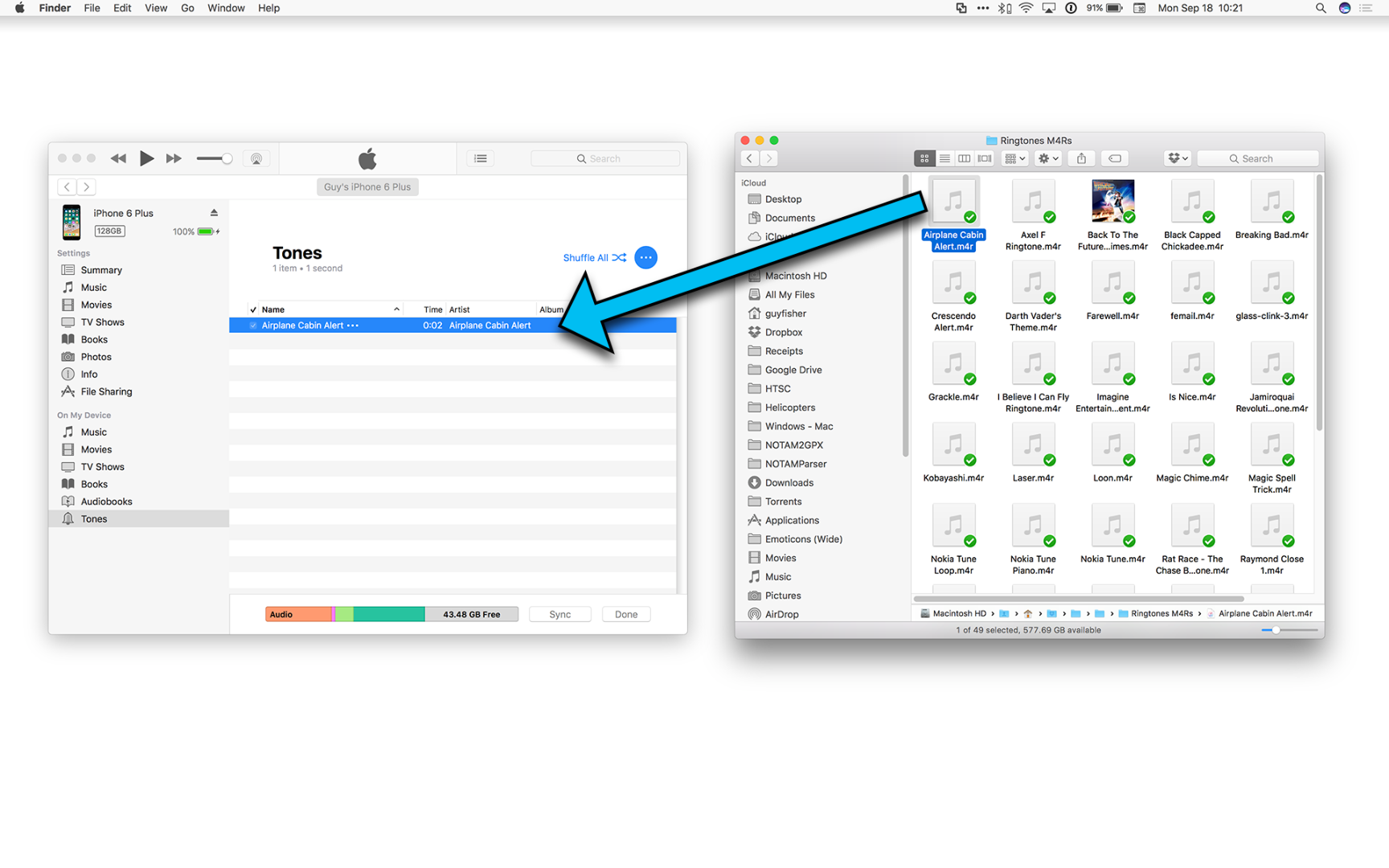Select Audiobooks under On My Device
The image size is (1389, 868).
click(x=106, y=502)
